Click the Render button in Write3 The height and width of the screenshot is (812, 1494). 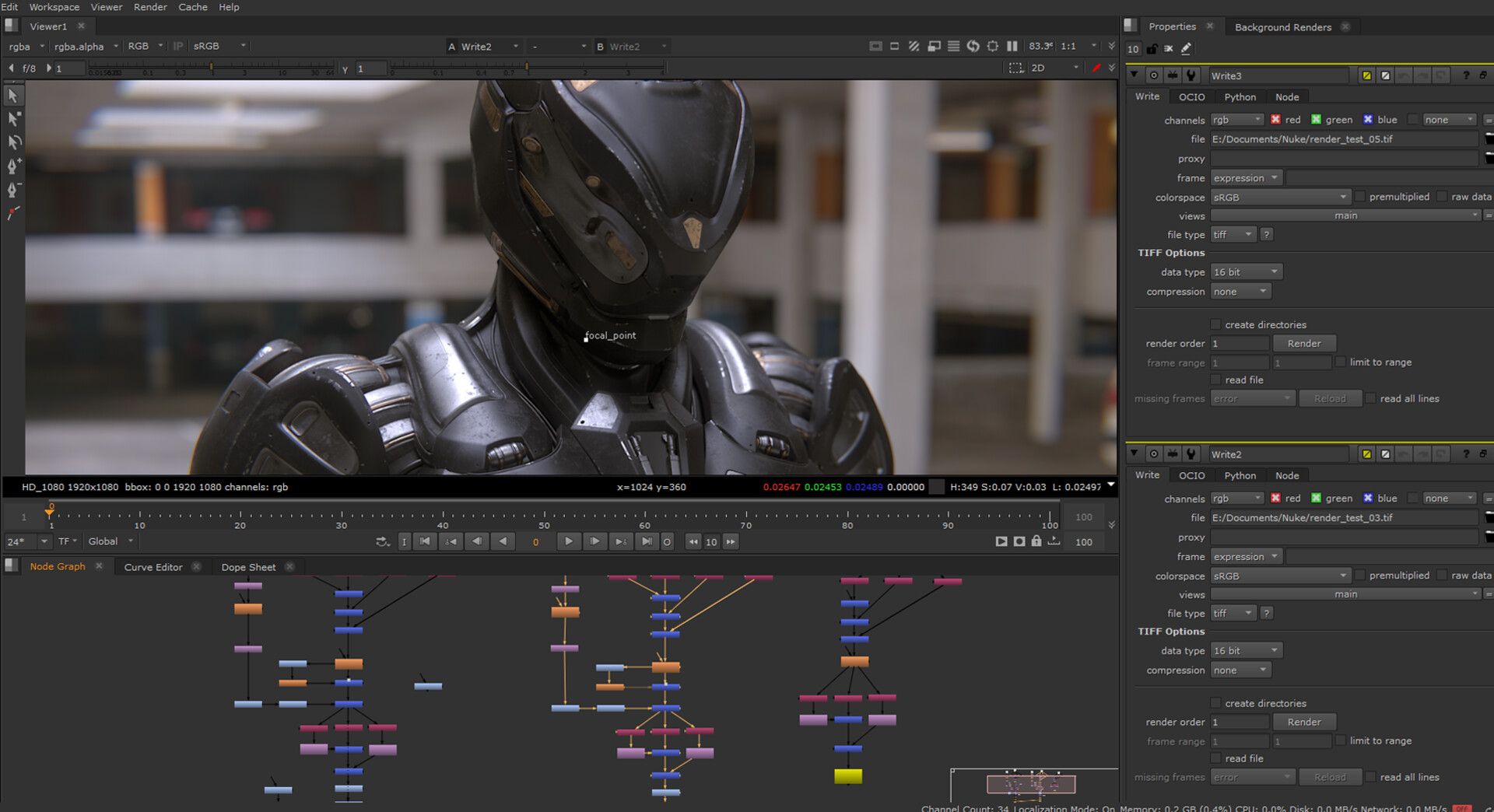tap(1304, 344)
